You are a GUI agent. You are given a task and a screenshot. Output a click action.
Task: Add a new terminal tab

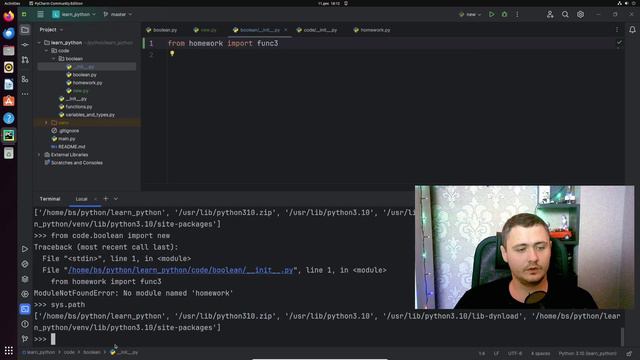pos(106,199)
